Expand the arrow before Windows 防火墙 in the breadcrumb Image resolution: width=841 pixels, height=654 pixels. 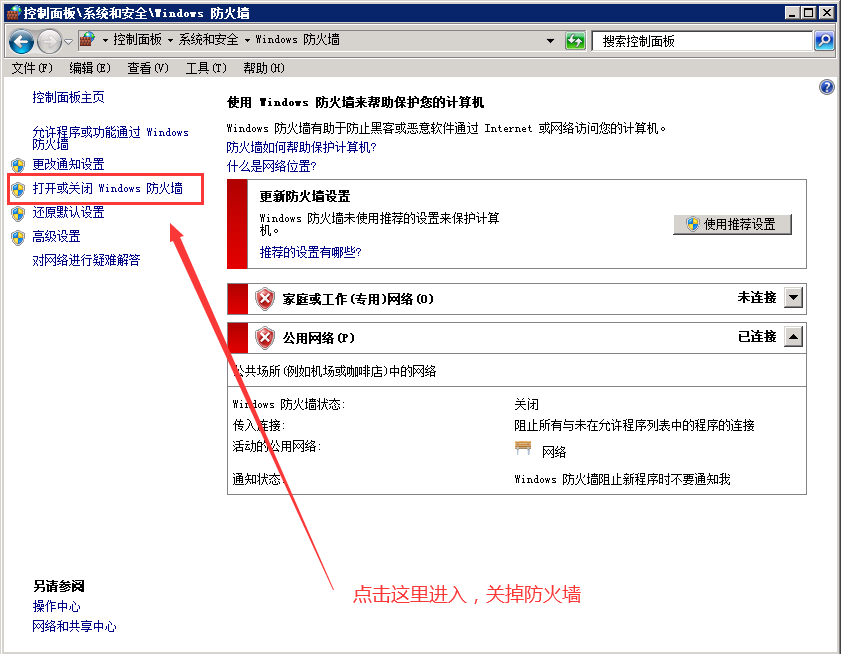(247, 40)
